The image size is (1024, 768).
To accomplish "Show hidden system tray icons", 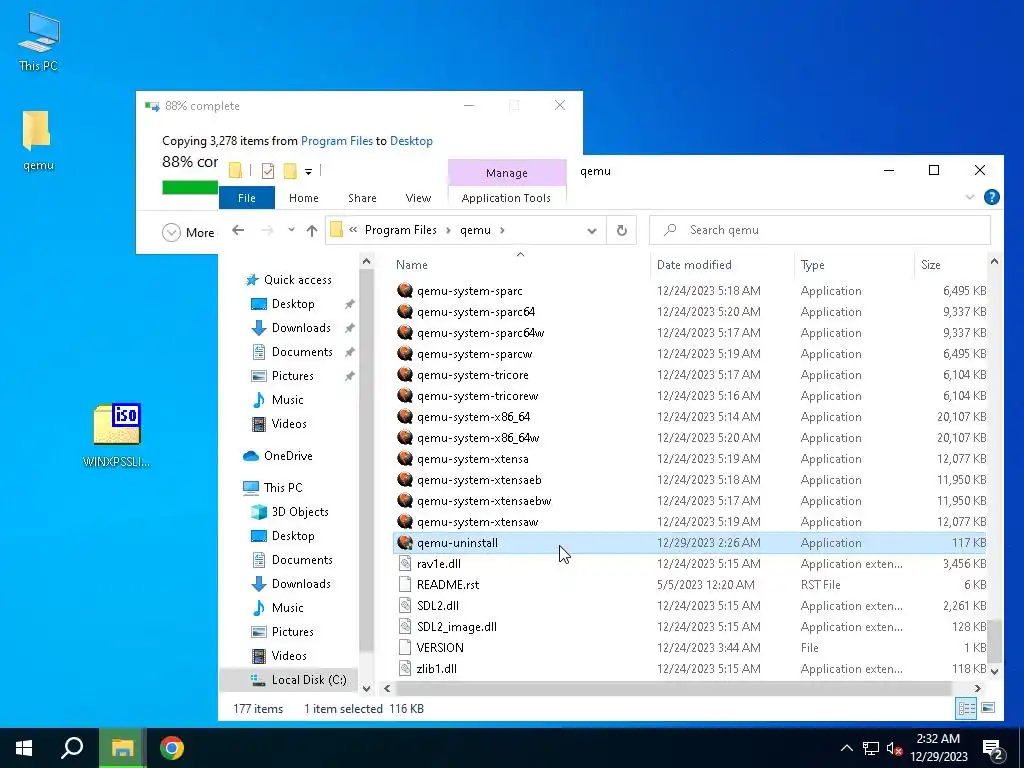I will click(x=846, y=748).
